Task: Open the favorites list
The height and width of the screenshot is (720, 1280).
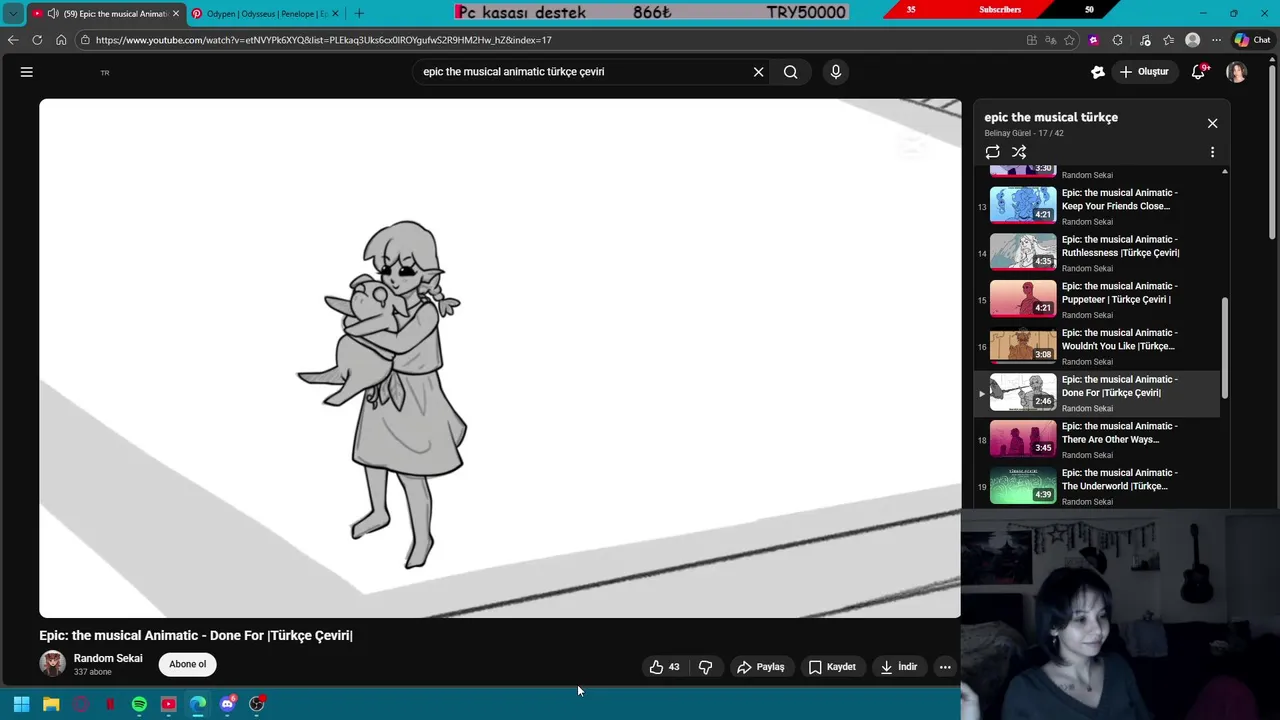Action: tap(1168, 40)
